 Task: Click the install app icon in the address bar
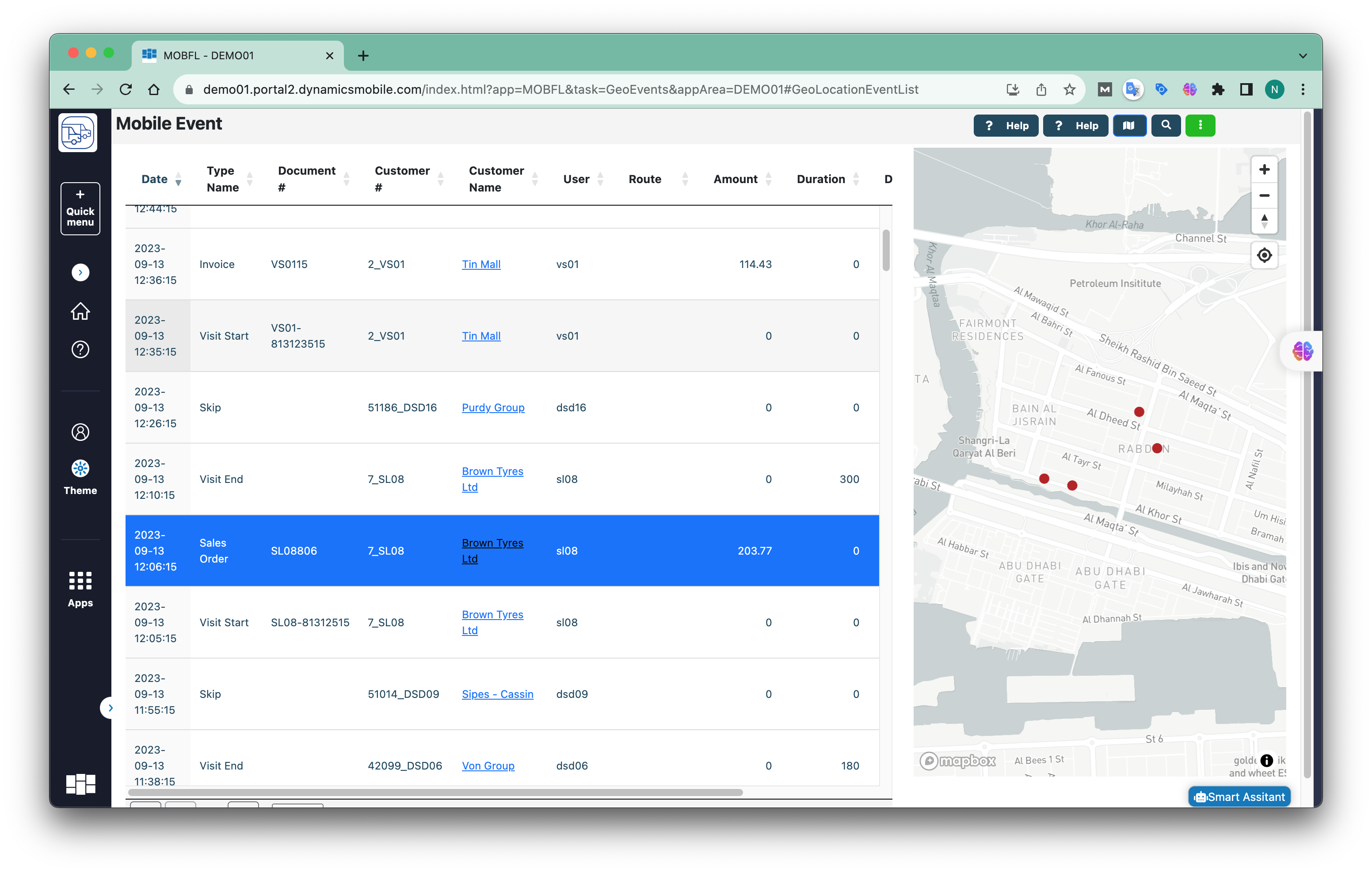point(1013,89)
